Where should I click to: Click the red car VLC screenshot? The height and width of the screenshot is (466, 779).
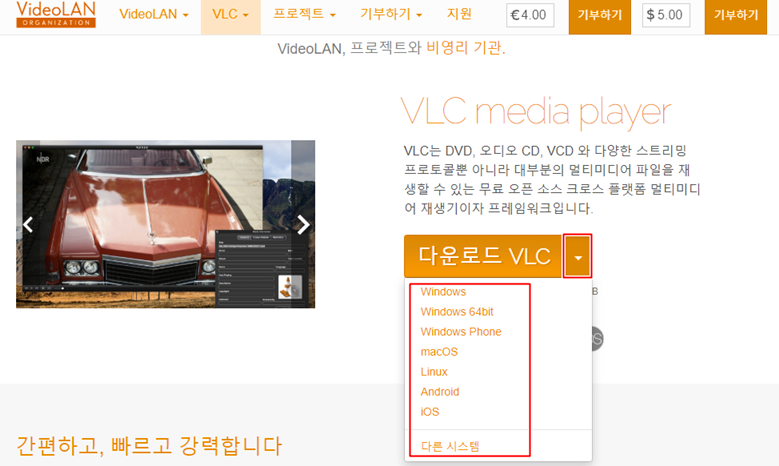click(165, 224)
